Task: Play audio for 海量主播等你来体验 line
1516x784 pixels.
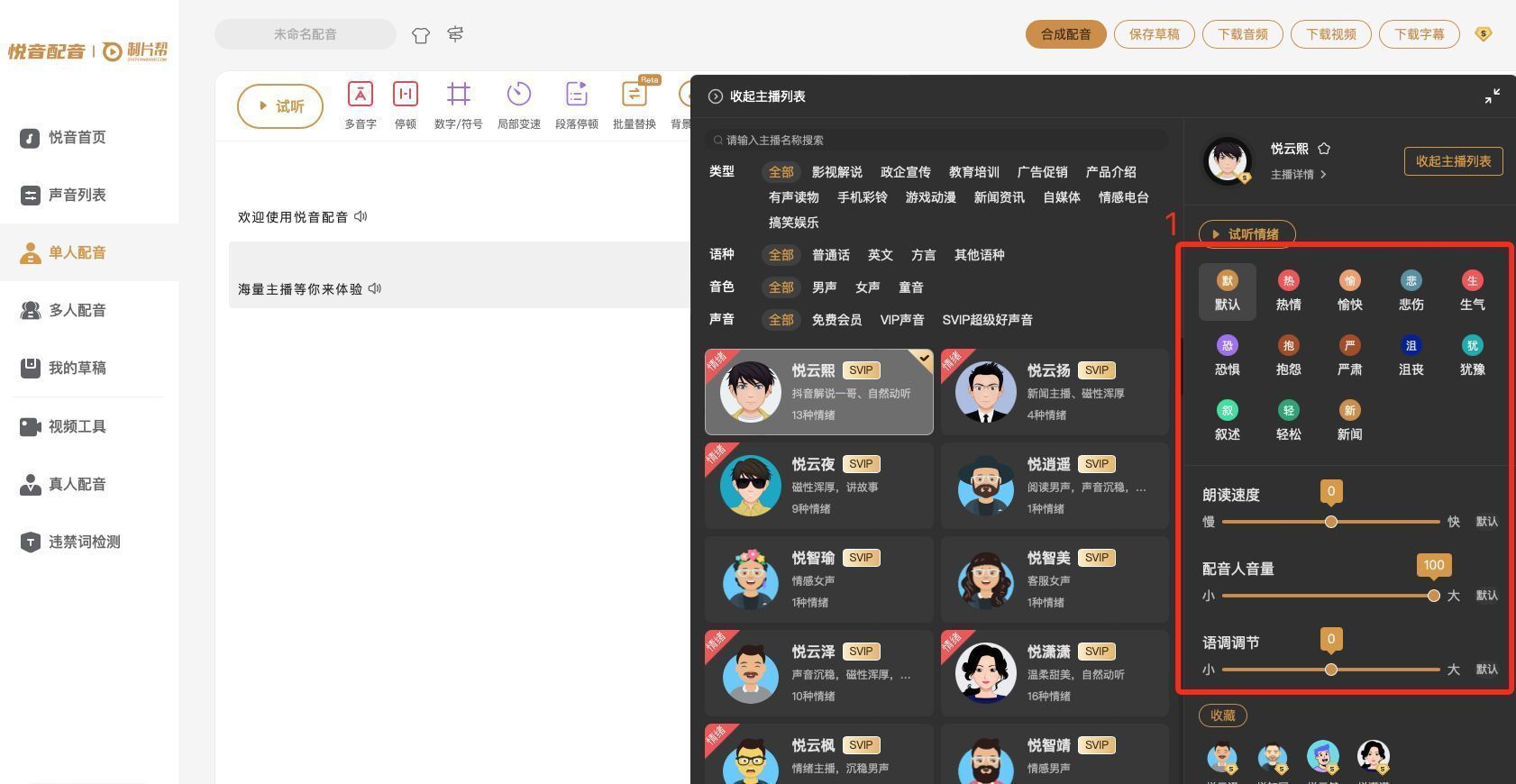Action: click(375, 288)
